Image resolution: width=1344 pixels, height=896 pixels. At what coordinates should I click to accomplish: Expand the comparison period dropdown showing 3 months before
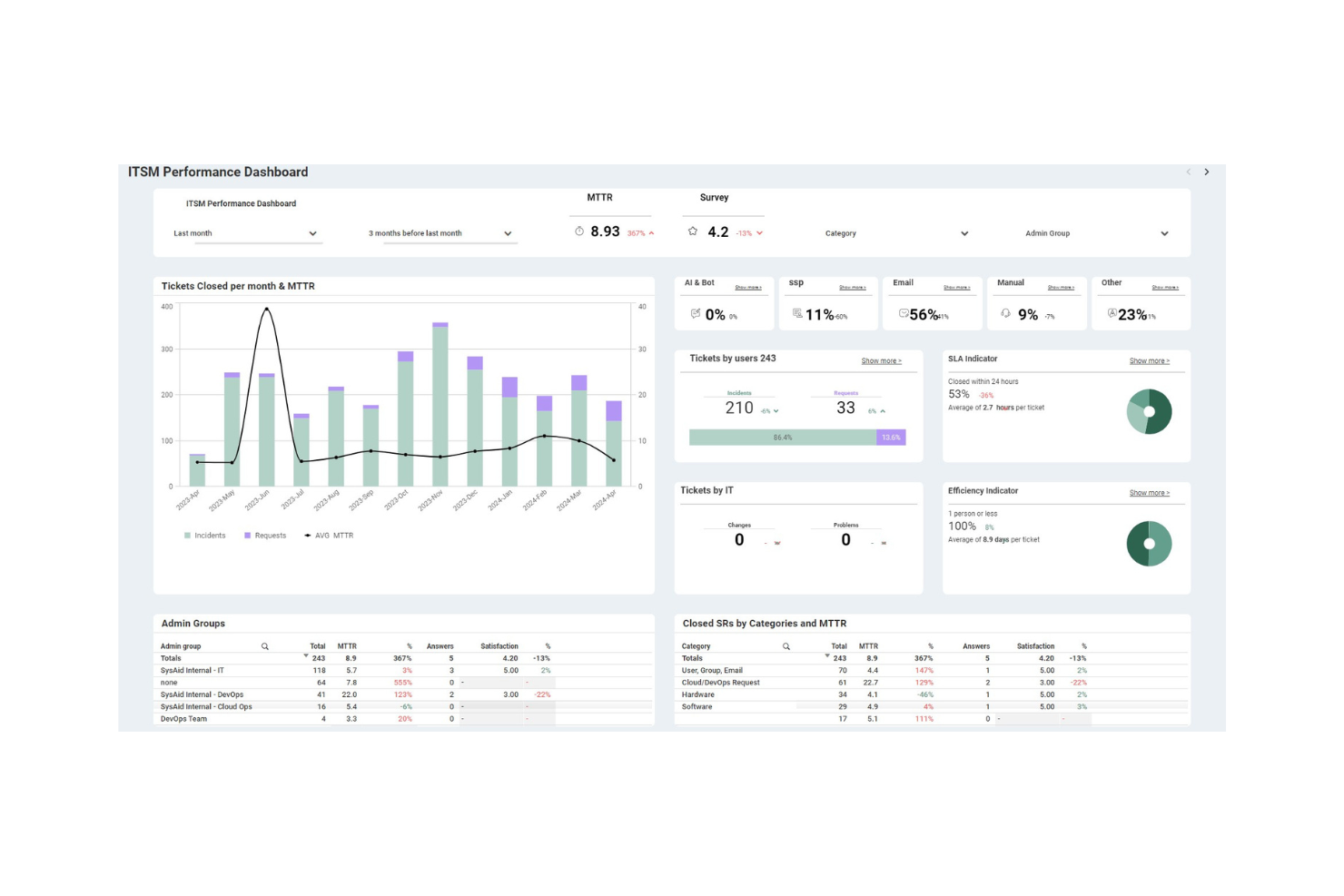coord(508,233)
